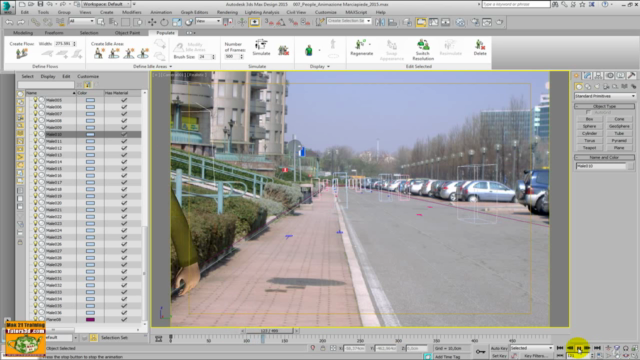This screenshot has height=360, width=640.
Task: Click the delete simulation icon beside Simulate
Action: coord(283,50)
